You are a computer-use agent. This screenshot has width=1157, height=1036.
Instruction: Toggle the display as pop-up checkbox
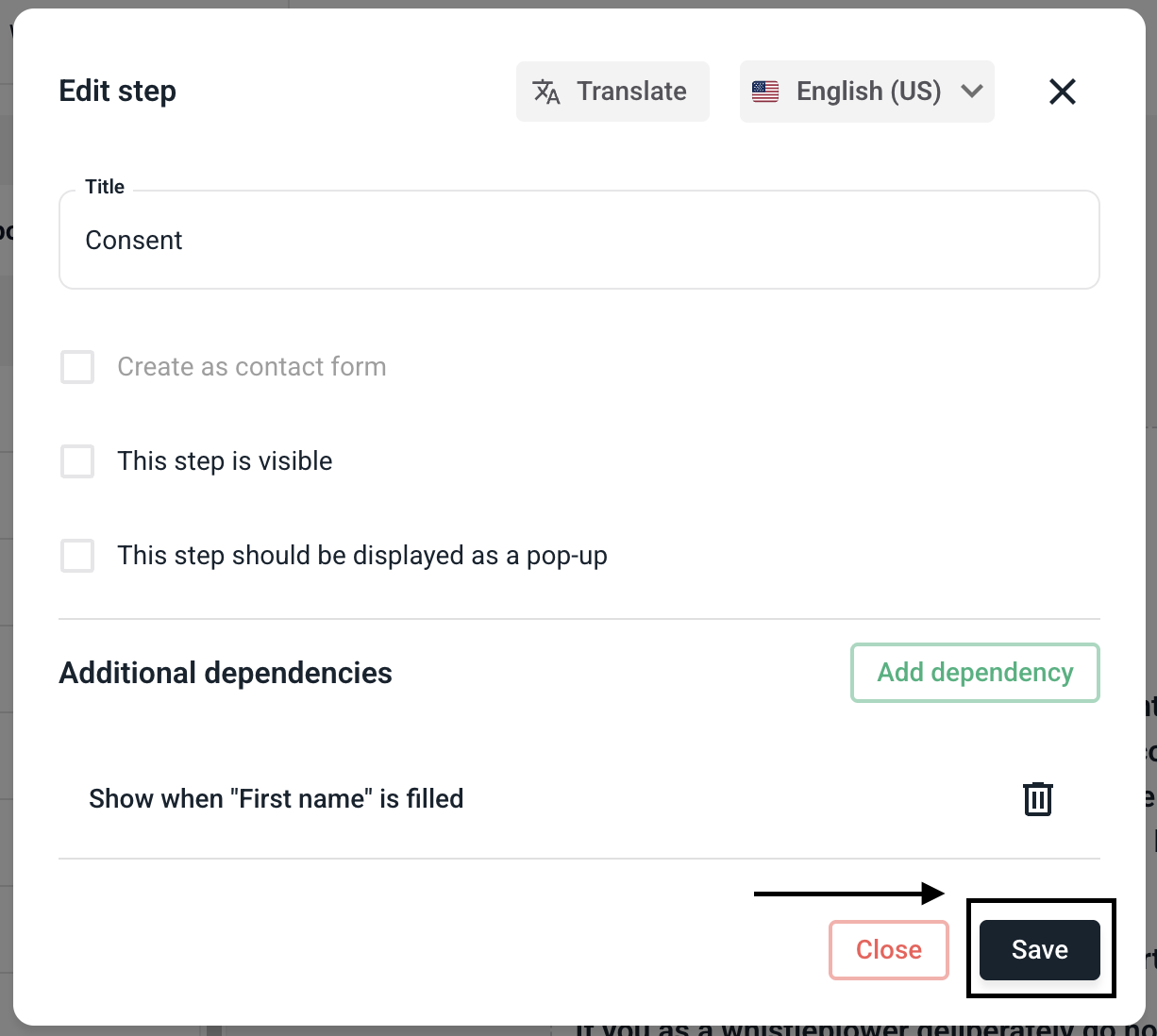point(77,556)
